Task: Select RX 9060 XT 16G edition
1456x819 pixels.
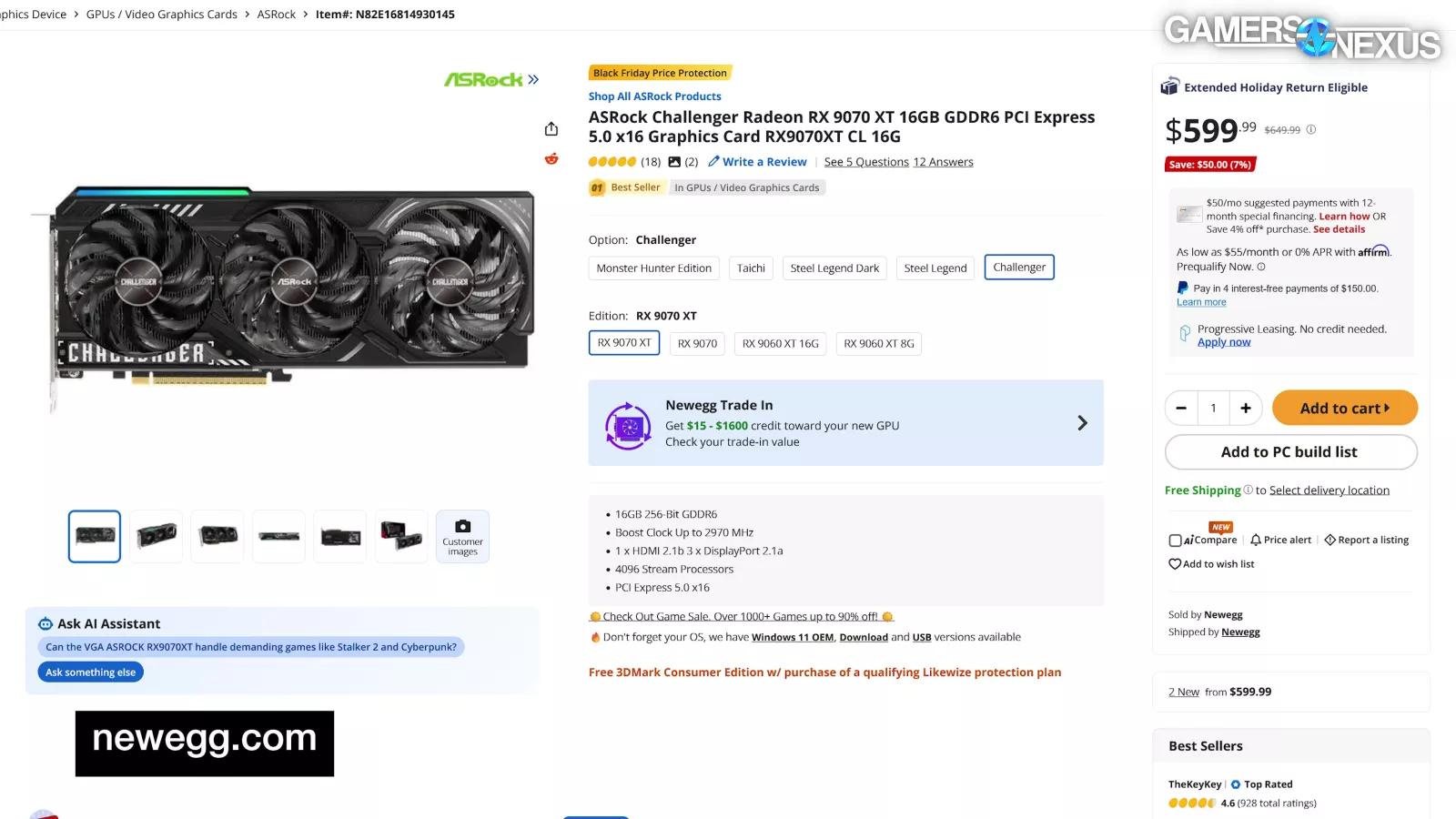Action: (780, 343)
